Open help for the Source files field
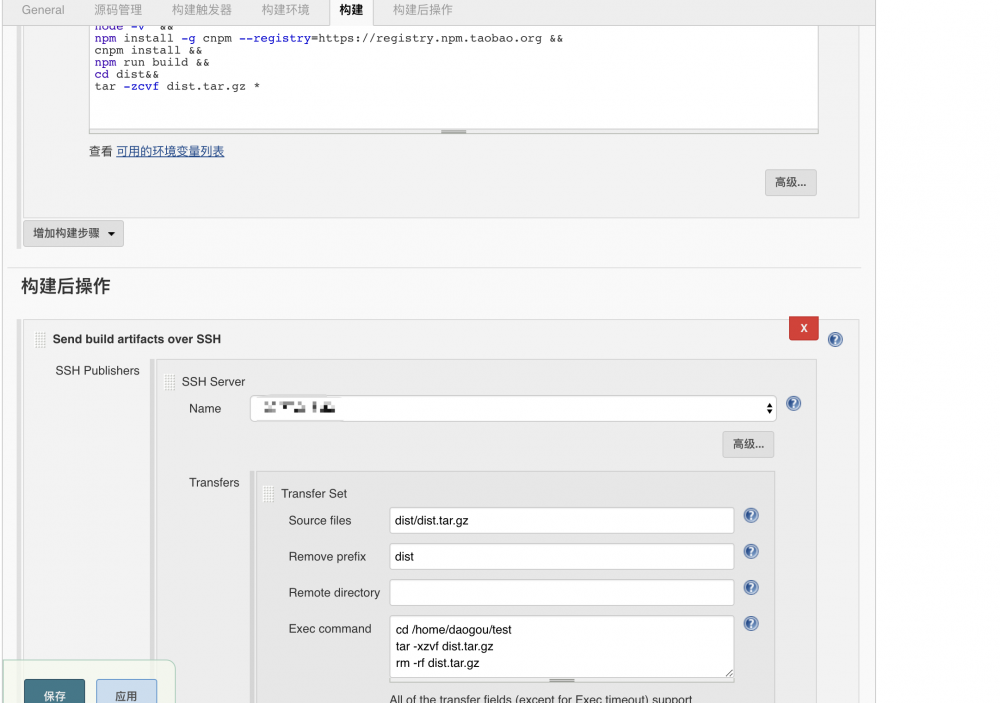Image resolution: width=1000 pixels, height=703 pixels. click(x=751, y=515)
